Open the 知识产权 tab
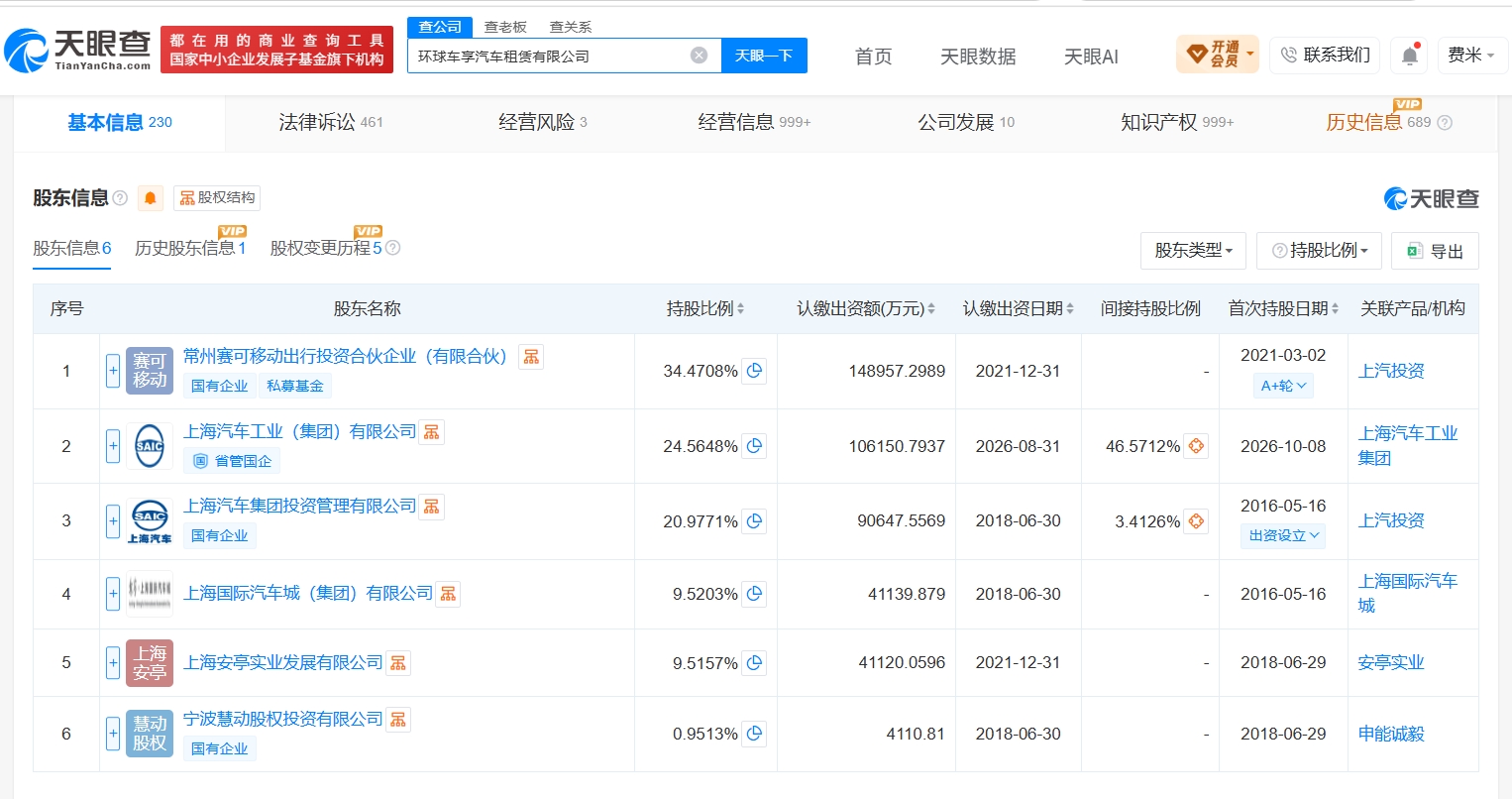 coord(1177,123)
